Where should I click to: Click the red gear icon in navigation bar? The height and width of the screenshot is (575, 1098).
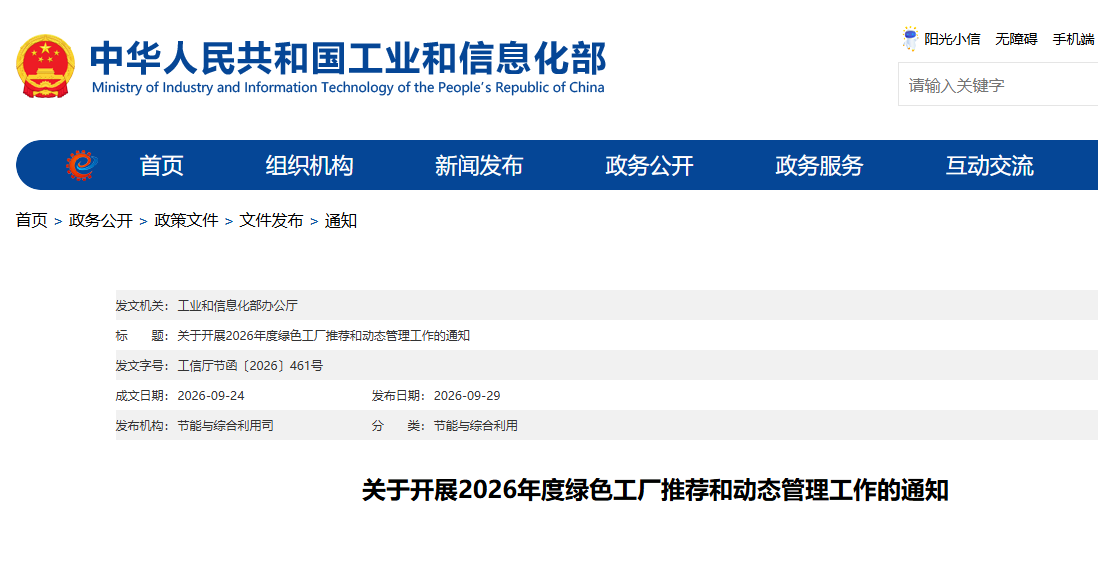(x=82, y=165)
